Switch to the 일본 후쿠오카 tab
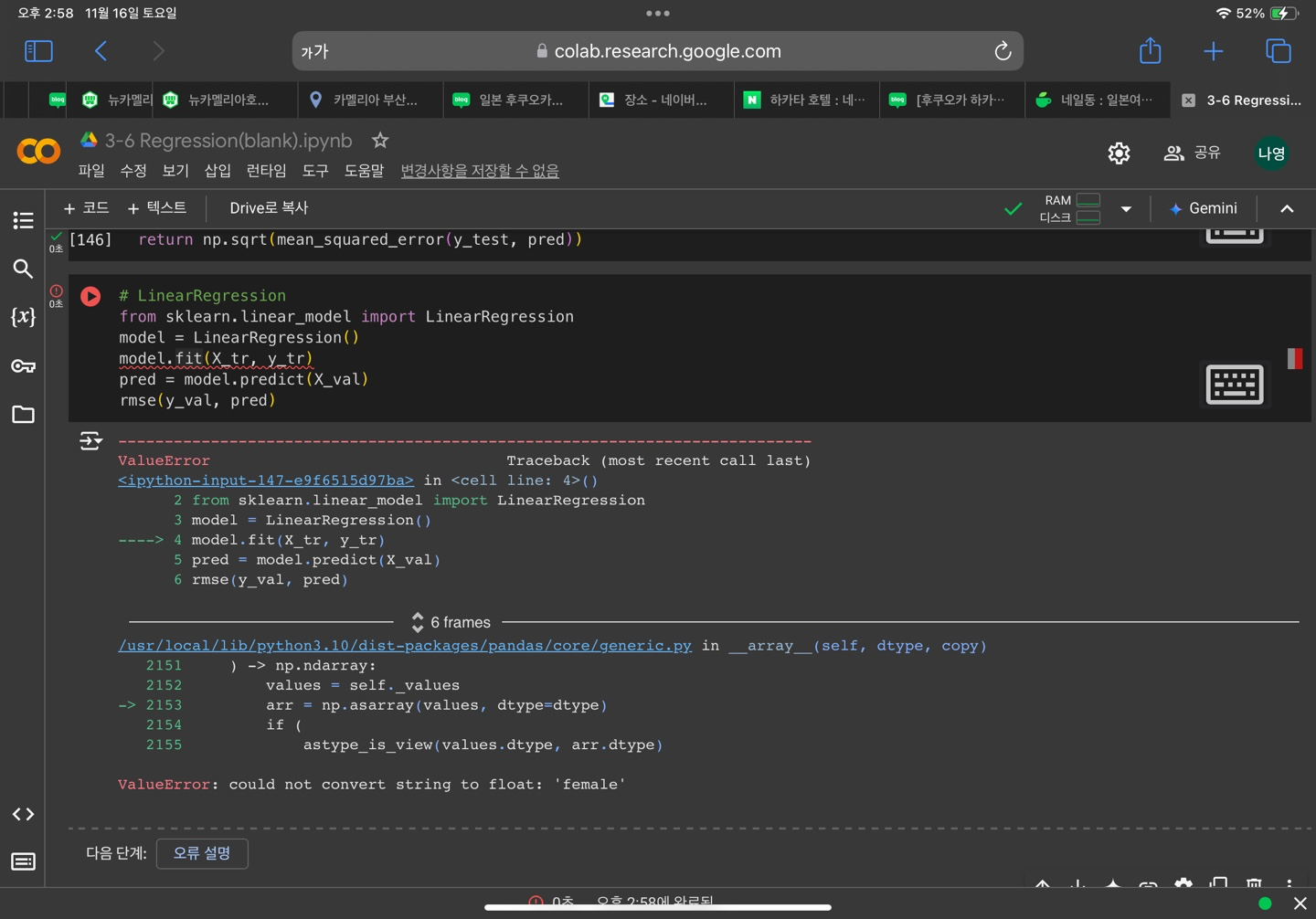1316x919 pixels. tap(515, 100)
